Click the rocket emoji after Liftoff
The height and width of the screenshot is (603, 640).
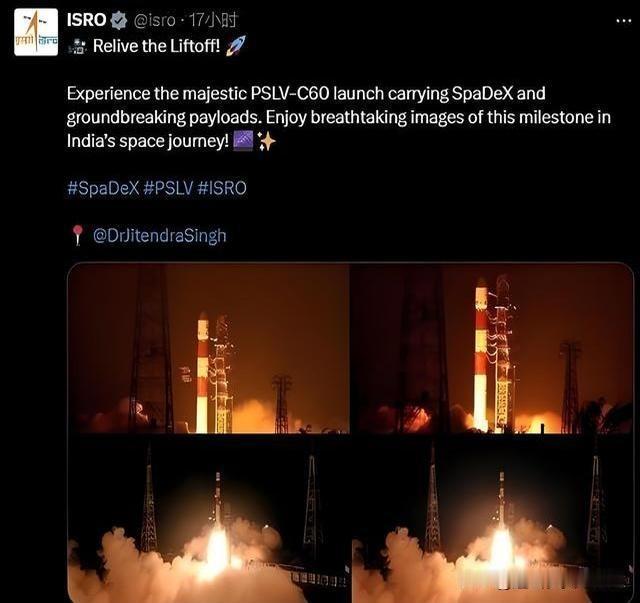(x=236, y=45)
